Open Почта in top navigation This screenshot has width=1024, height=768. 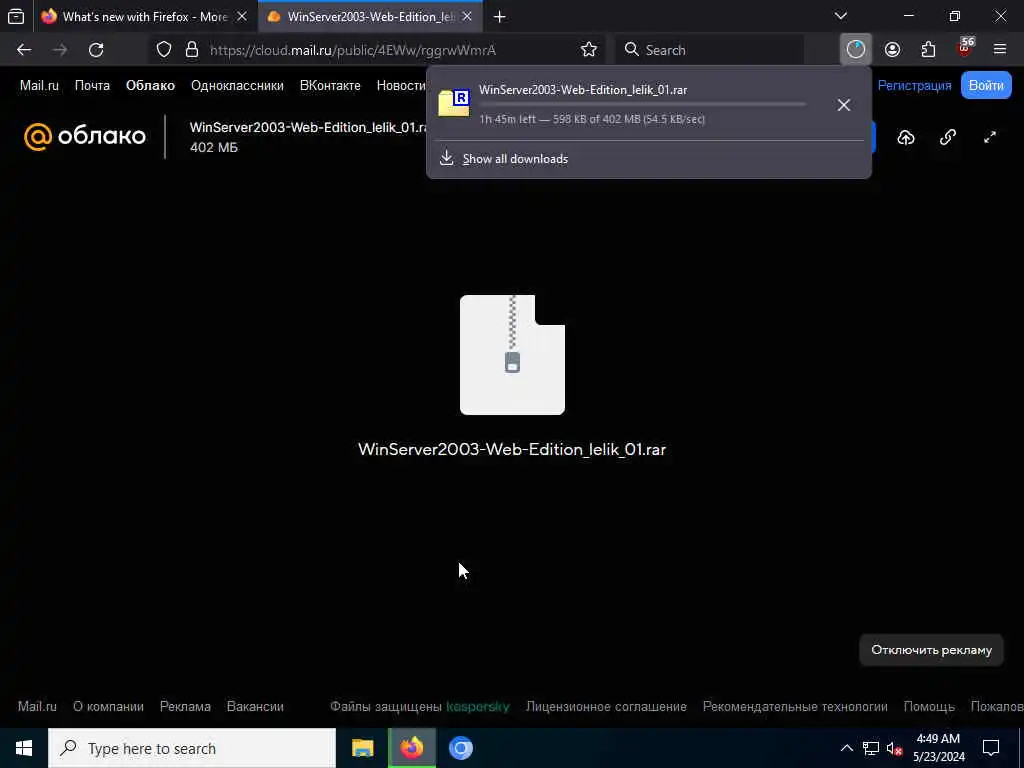tap(92, 86)
